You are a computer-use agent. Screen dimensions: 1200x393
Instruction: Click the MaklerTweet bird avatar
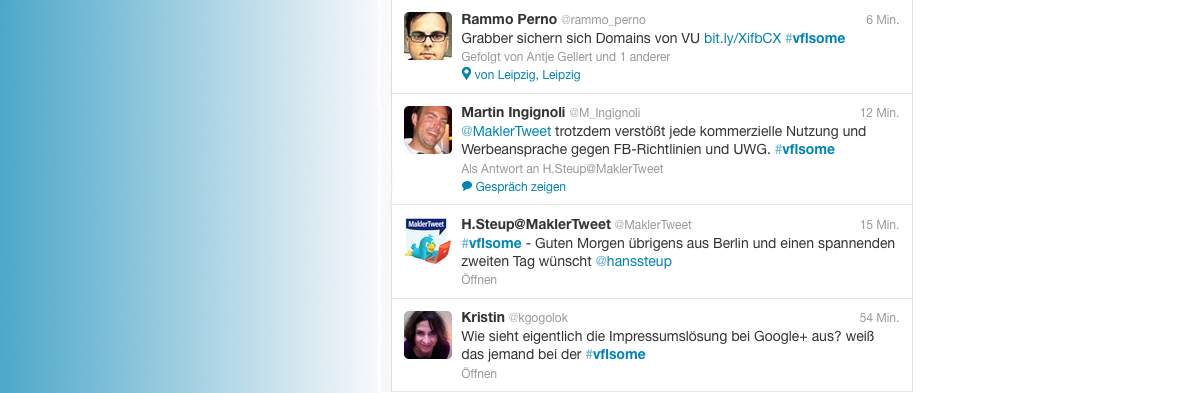[x=428, y=241]
